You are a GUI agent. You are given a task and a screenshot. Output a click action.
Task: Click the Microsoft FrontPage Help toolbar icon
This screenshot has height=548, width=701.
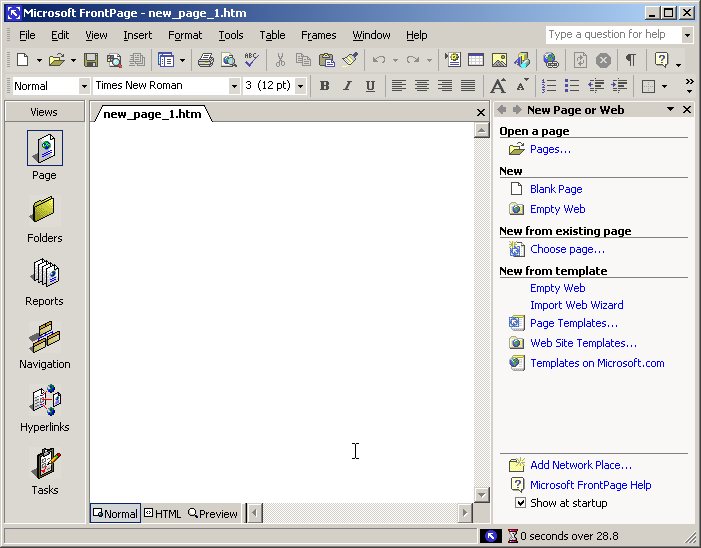coord(662,59)
